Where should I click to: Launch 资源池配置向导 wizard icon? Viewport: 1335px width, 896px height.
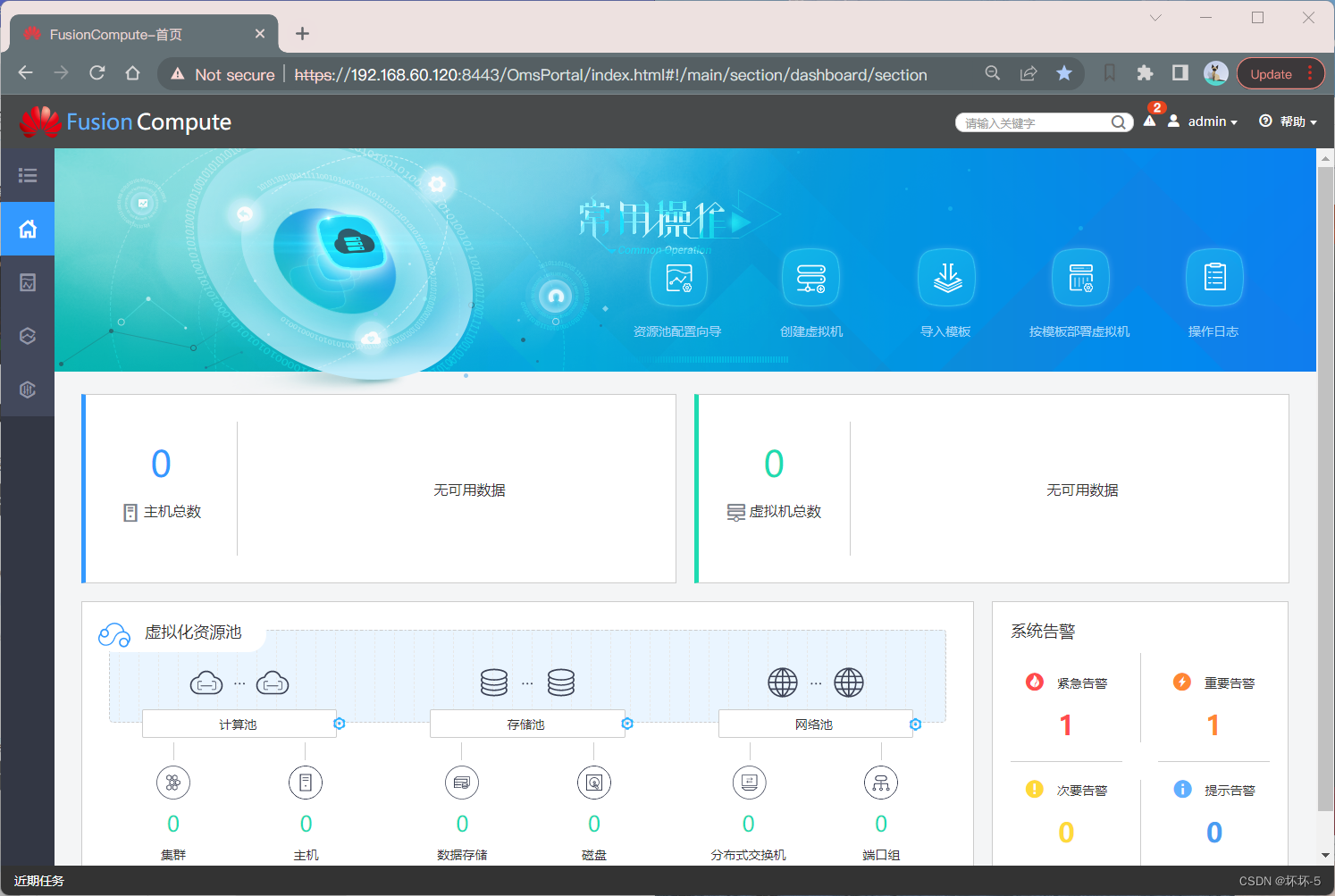tap(678, 279)
